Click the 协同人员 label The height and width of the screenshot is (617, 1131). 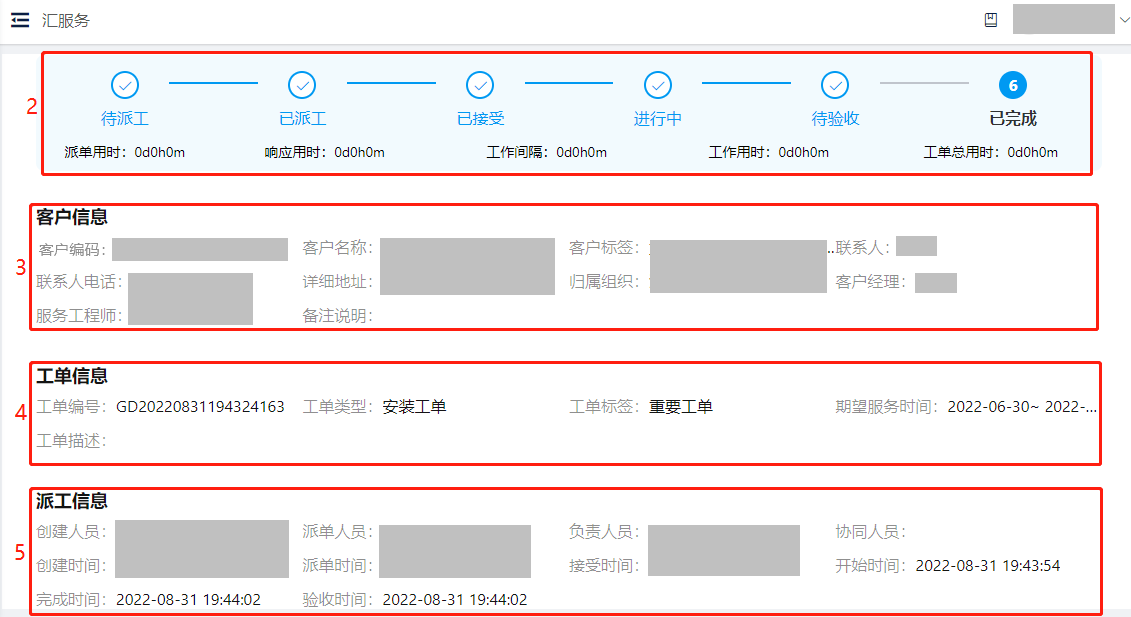coord(871,532)
